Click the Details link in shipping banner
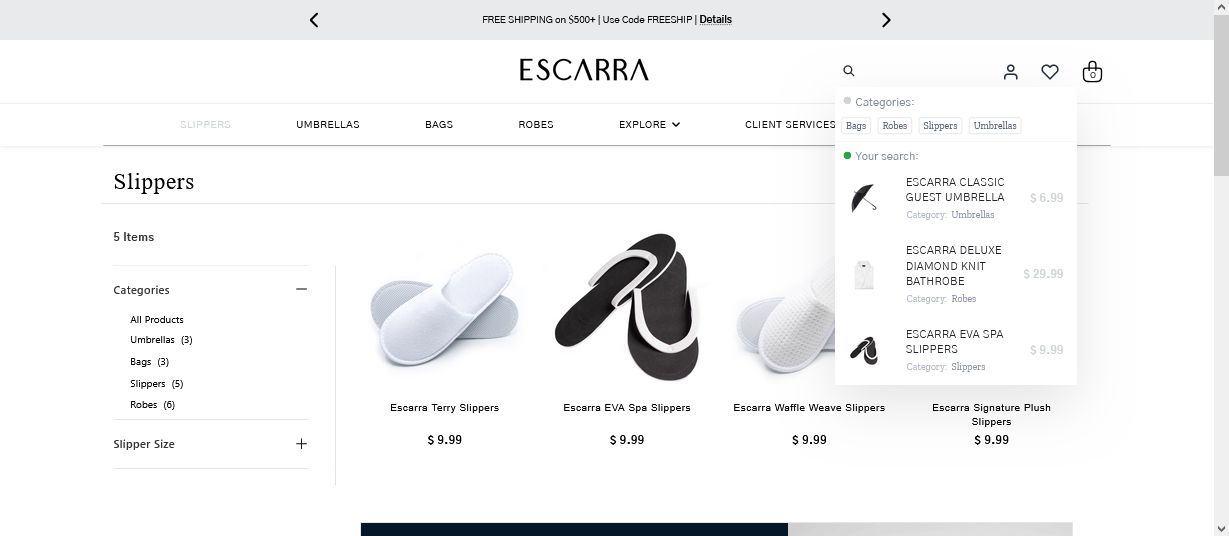 pos(715,20)
